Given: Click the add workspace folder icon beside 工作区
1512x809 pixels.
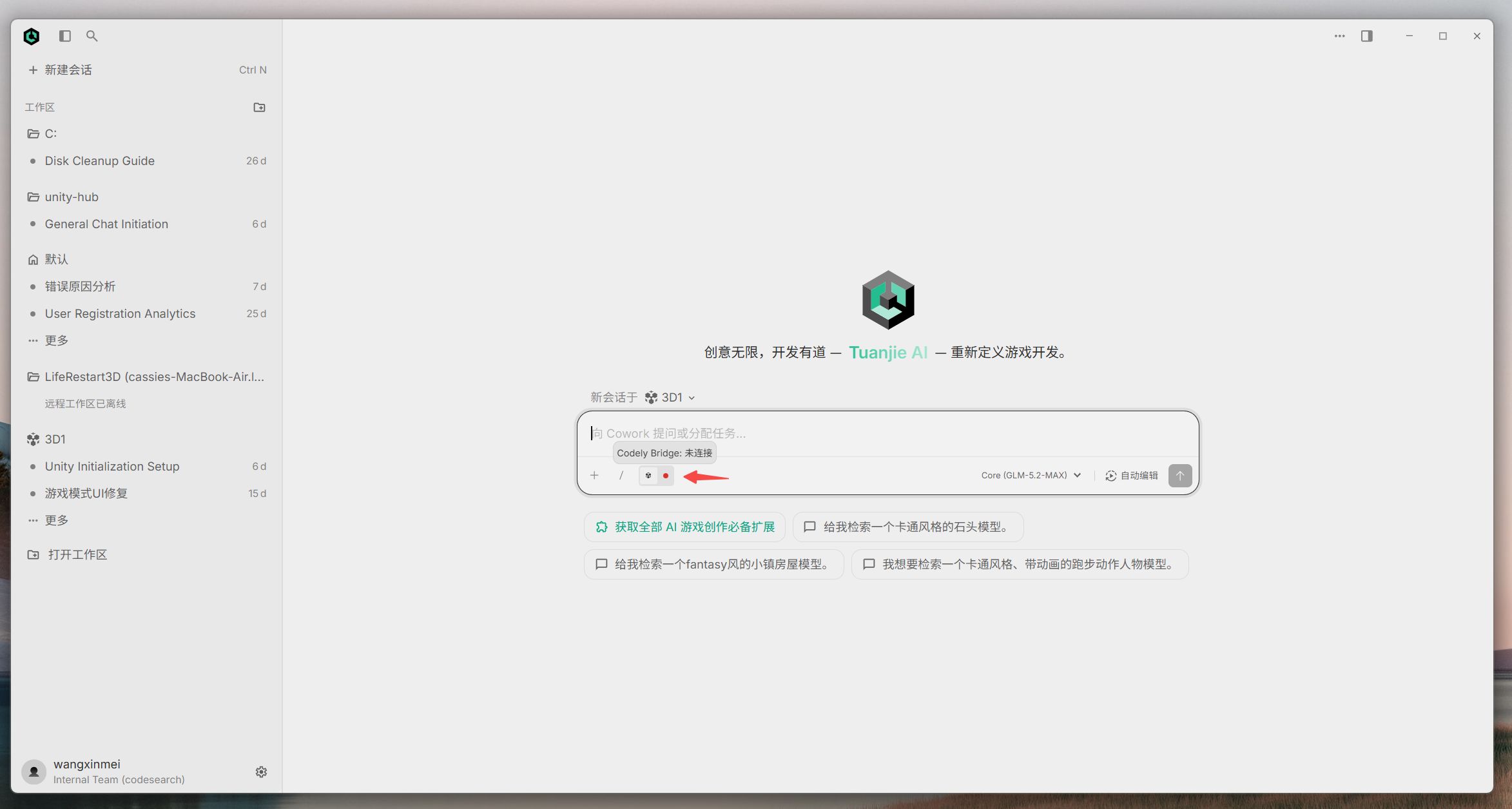Looking at the screenshot, I should coord(260,107).
